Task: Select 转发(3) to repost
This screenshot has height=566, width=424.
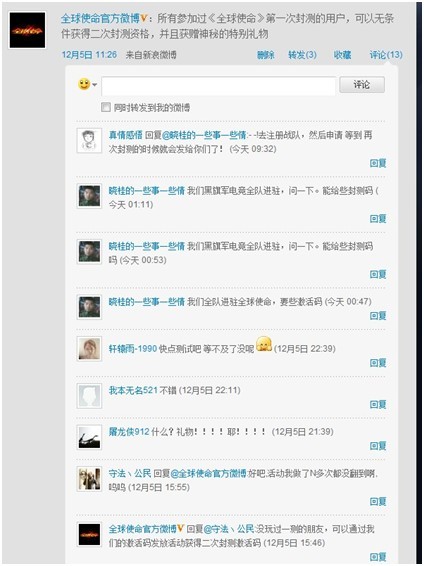Action: coord(302,55)
